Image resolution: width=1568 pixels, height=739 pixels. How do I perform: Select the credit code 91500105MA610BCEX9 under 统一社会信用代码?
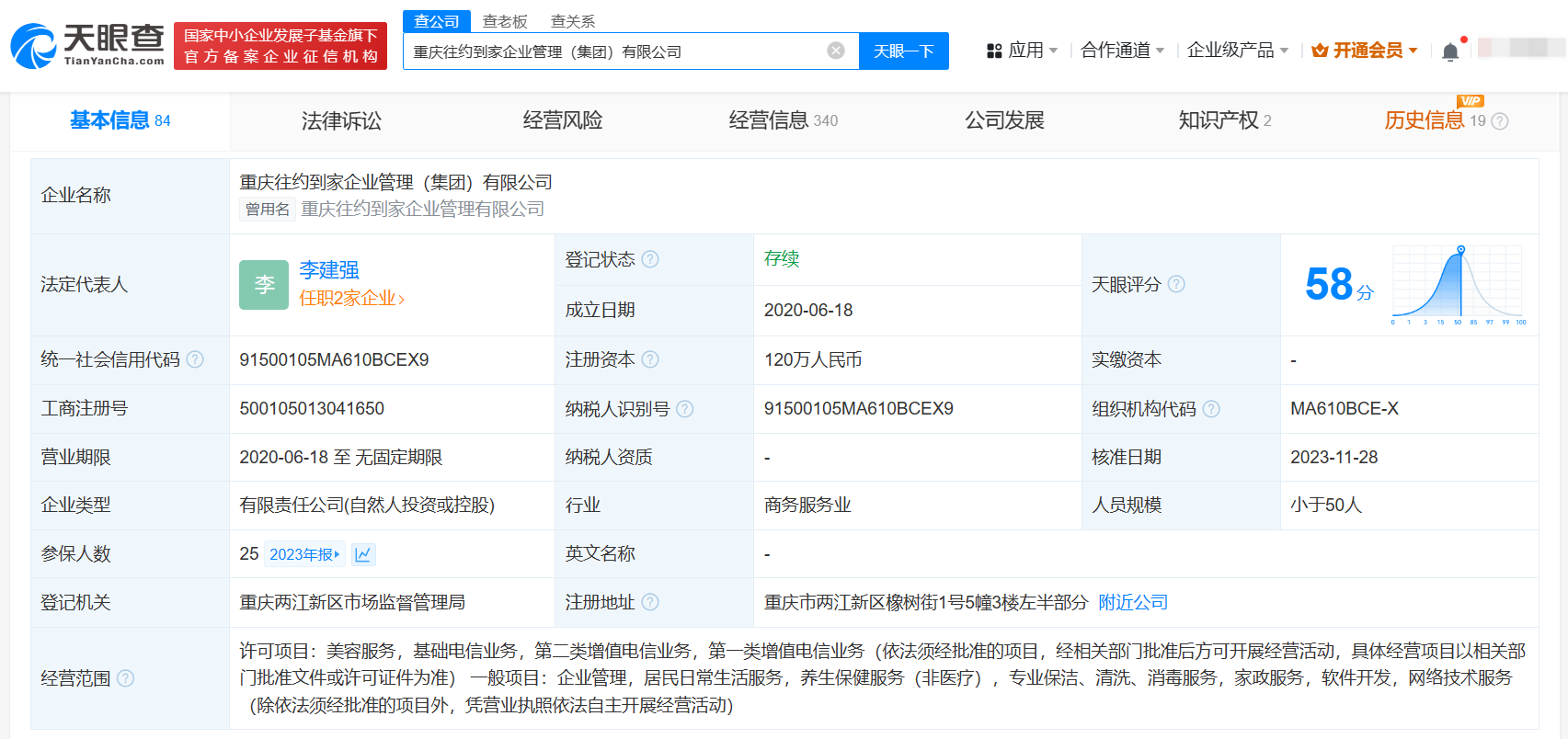(334, 359)
